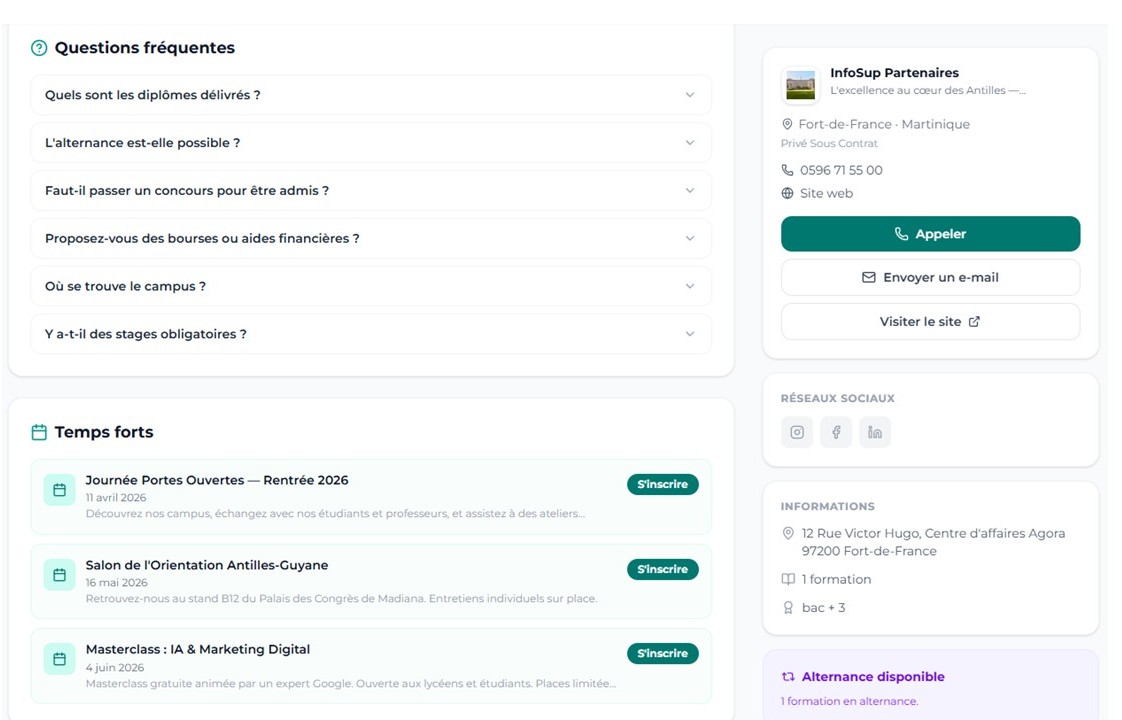Viewport: 1122px width, 720px height.
Task: Toggle the stages obligatoires question chevron
Action: tap(689, 334)
